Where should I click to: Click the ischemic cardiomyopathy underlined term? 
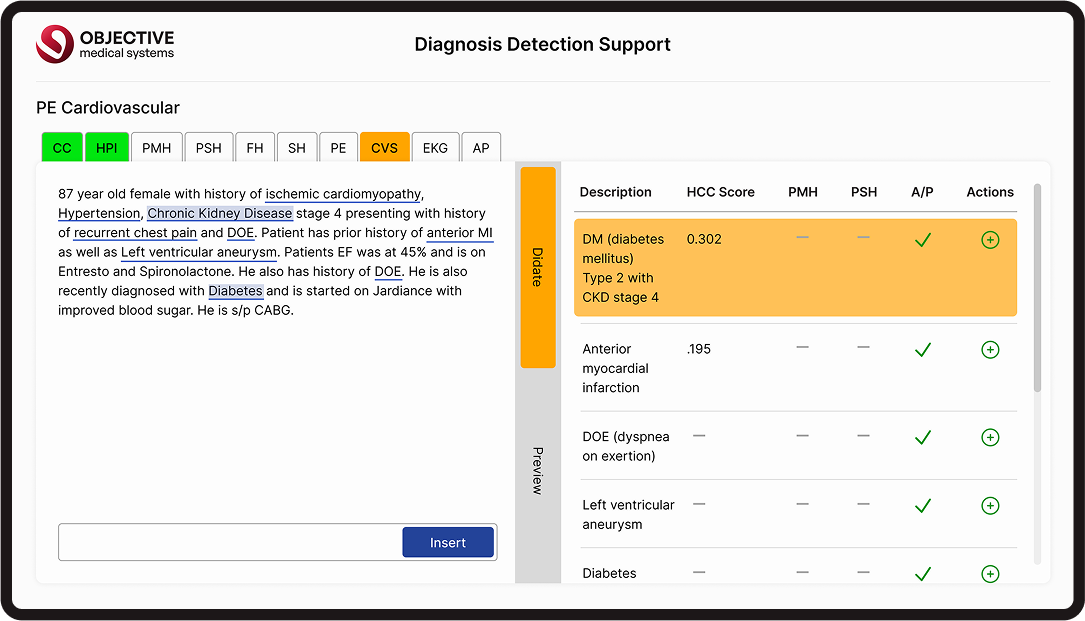(343, 194)
